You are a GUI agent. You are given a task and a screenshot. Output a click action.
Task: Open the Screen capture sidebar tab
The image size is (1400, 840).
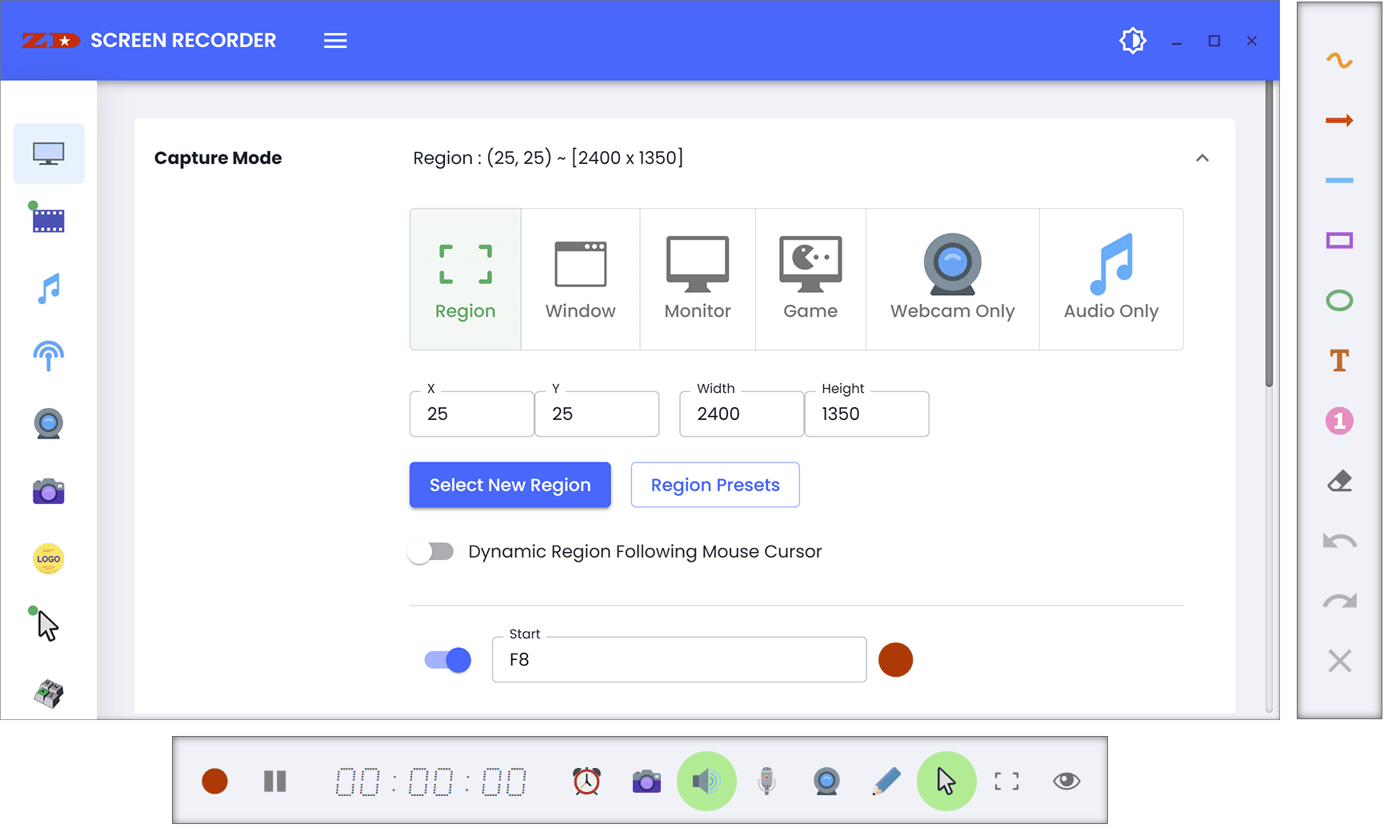[x=49, y=154]
